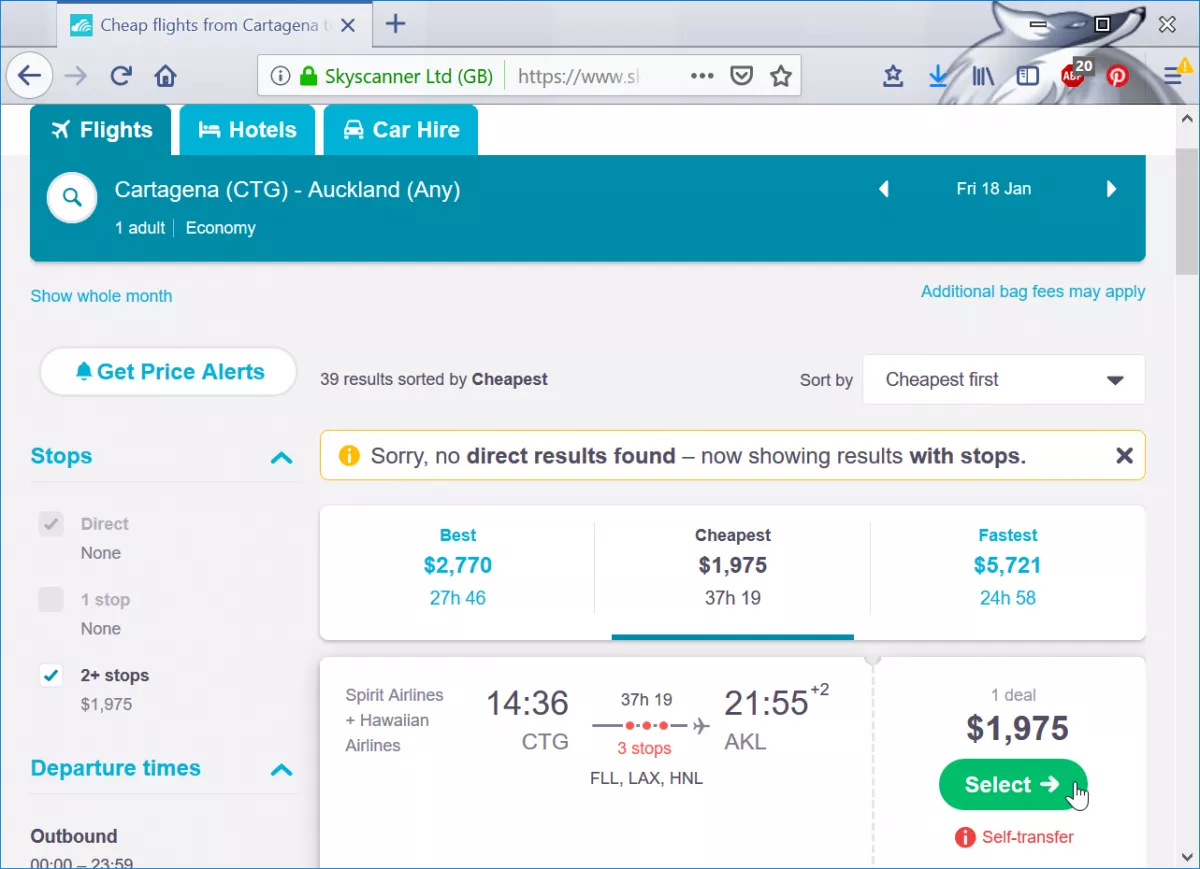Open the browser home page
This screenshot has width=1200, height=869.
(165, 75)
